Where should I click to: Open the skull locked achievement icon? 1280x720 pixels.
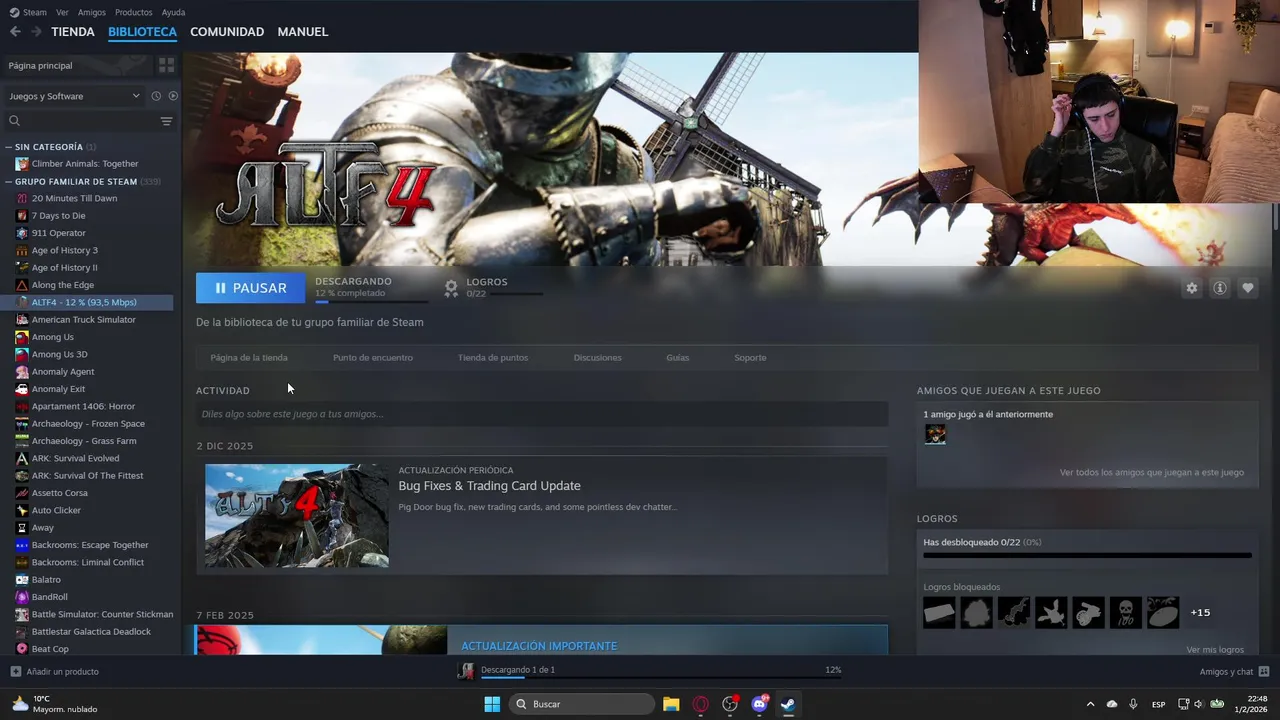click(x=1125, y=613)
